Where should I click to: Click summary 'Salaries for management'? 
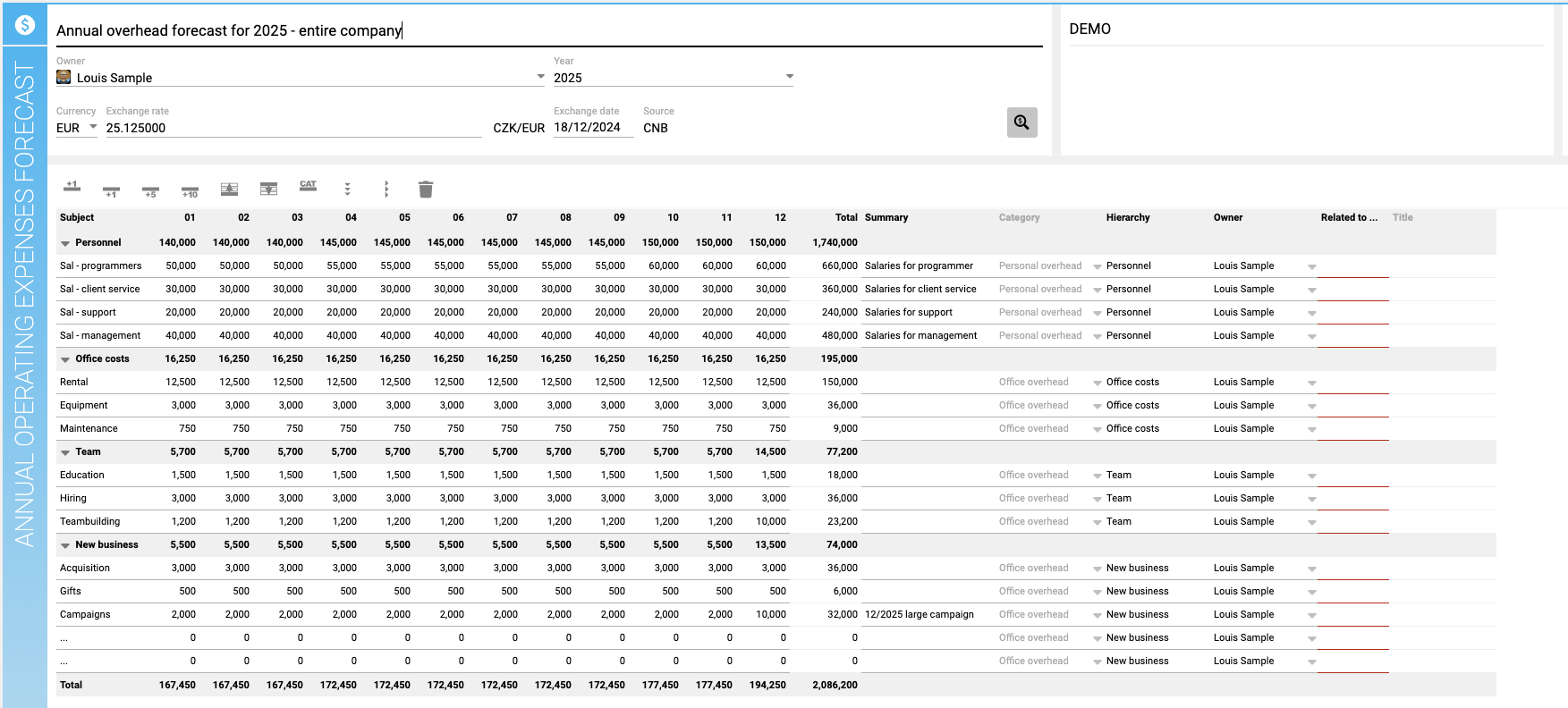coord(921,335)
